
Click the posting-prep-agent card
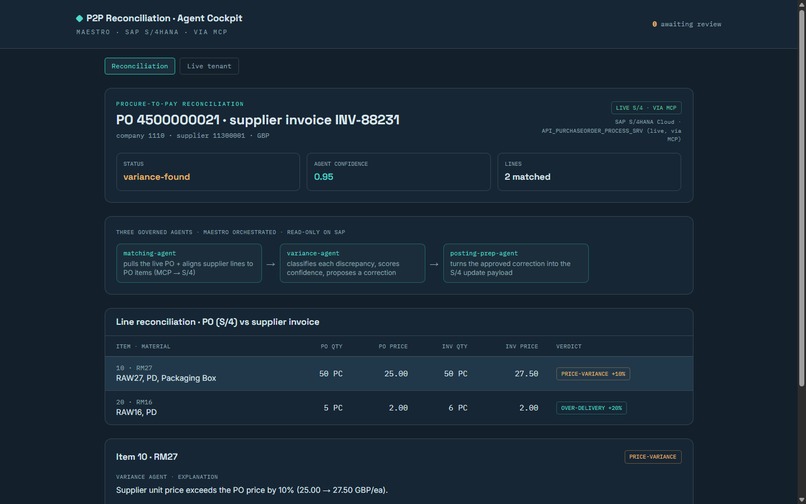[x=516, y=263]
